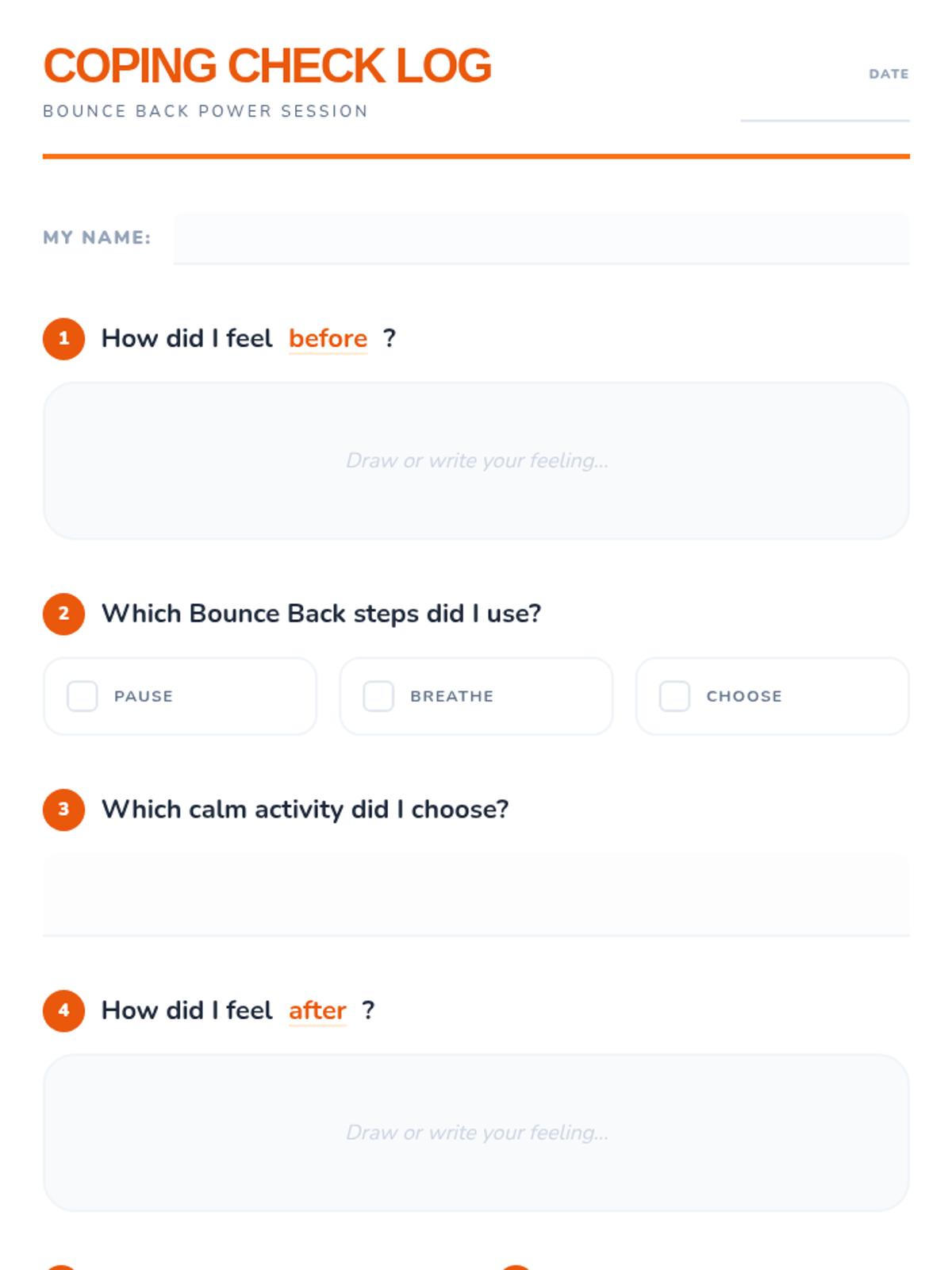Click the highlighted word "before"
952x1270 pixels.
[328, 339]
